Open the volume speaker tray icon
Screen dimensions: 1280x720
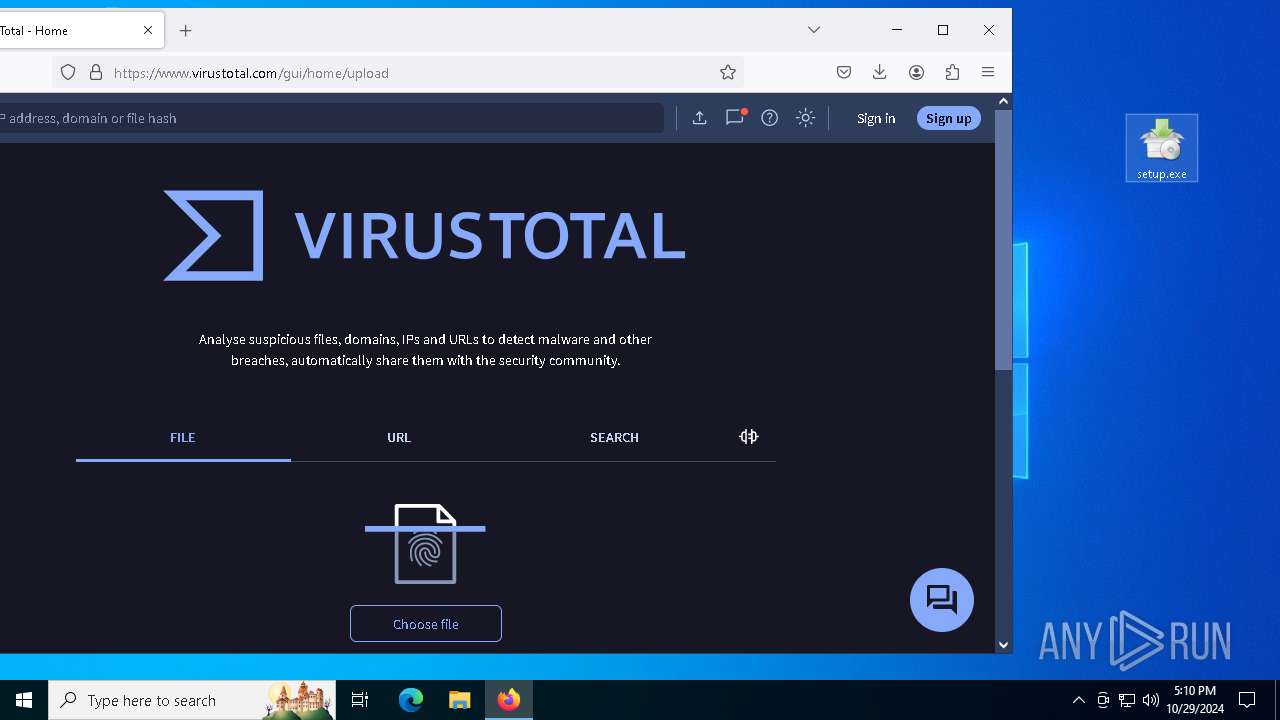[1151, 700]
